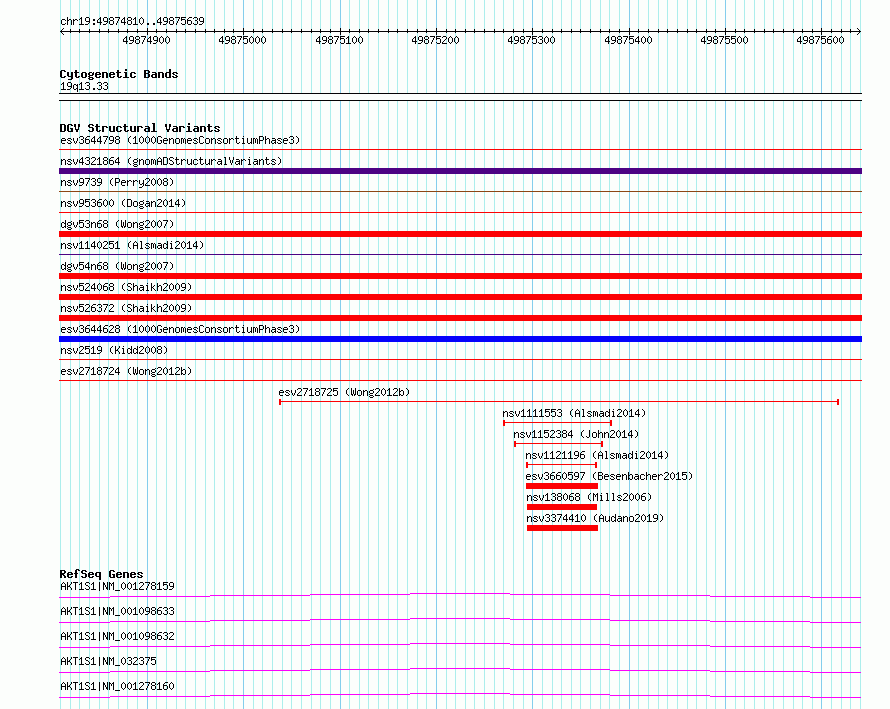Click the red bar under nsv138068
This screenshot has width=890, height=709.
click(562, 507)
